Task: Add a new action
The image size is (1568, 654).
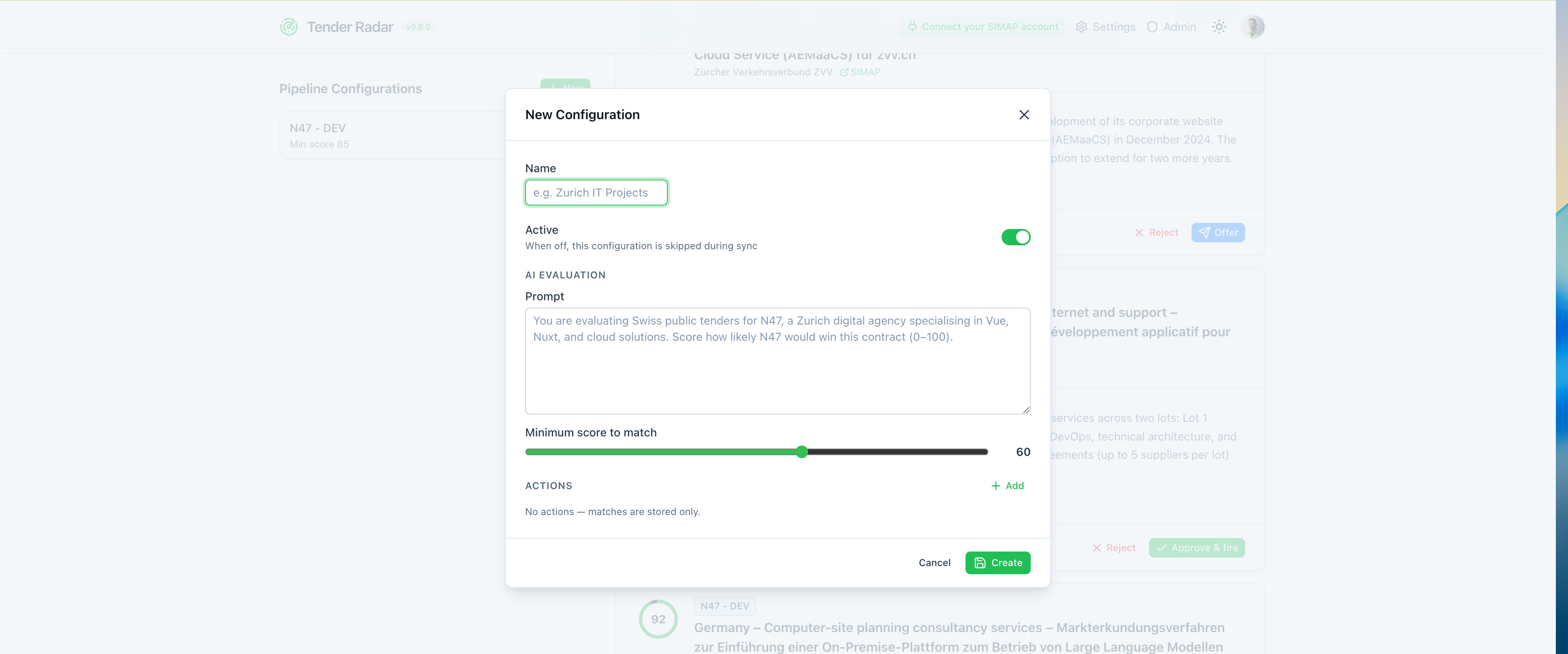Action: coord(1007,485)
